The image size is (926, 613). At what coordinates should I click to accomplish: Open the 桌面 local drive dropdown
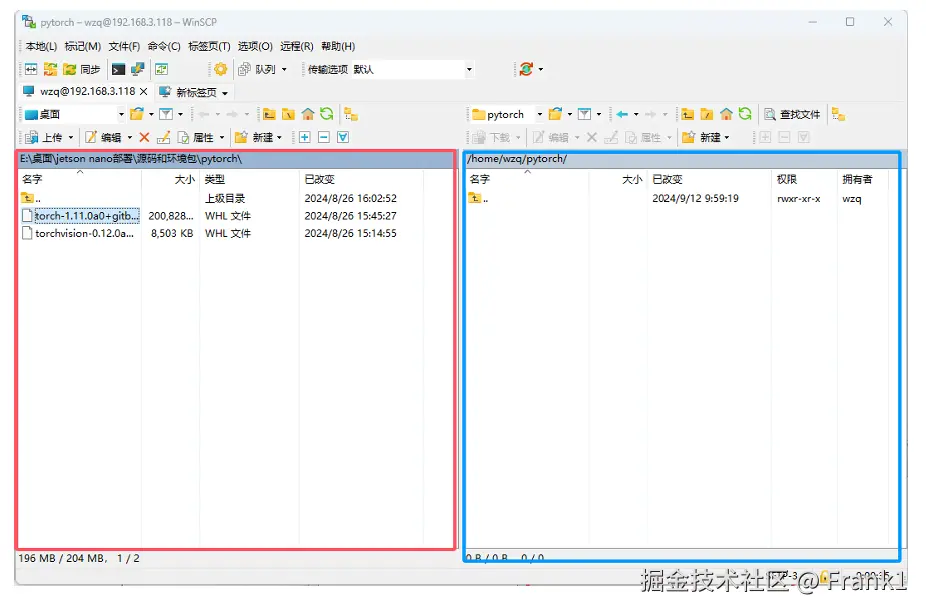(121, 114)
